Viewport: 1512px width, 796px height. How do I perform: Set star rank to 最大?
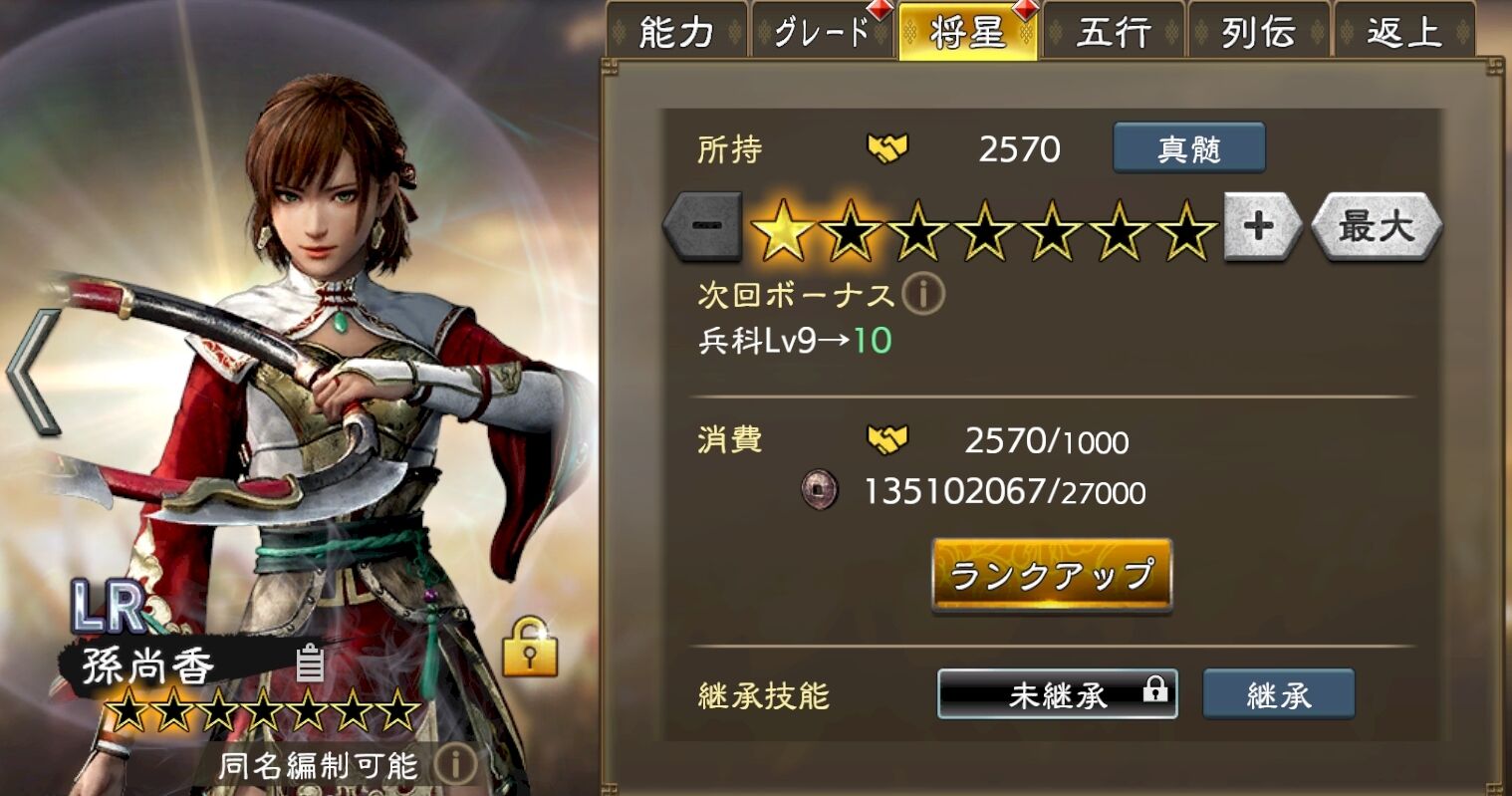click(x=1377, y=226)
